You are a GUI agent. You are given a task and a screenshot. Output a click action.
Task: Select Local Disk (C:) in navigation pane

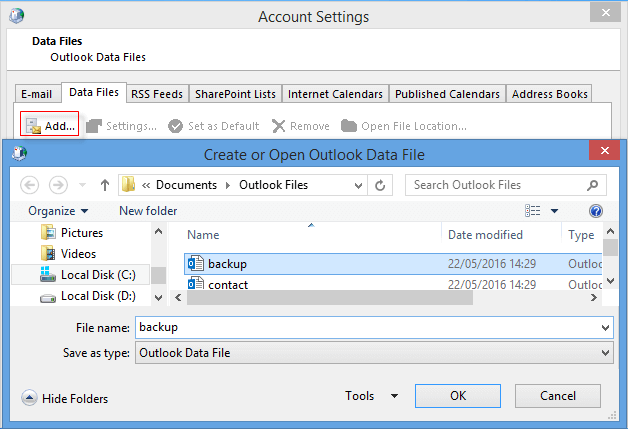point(80,275)
